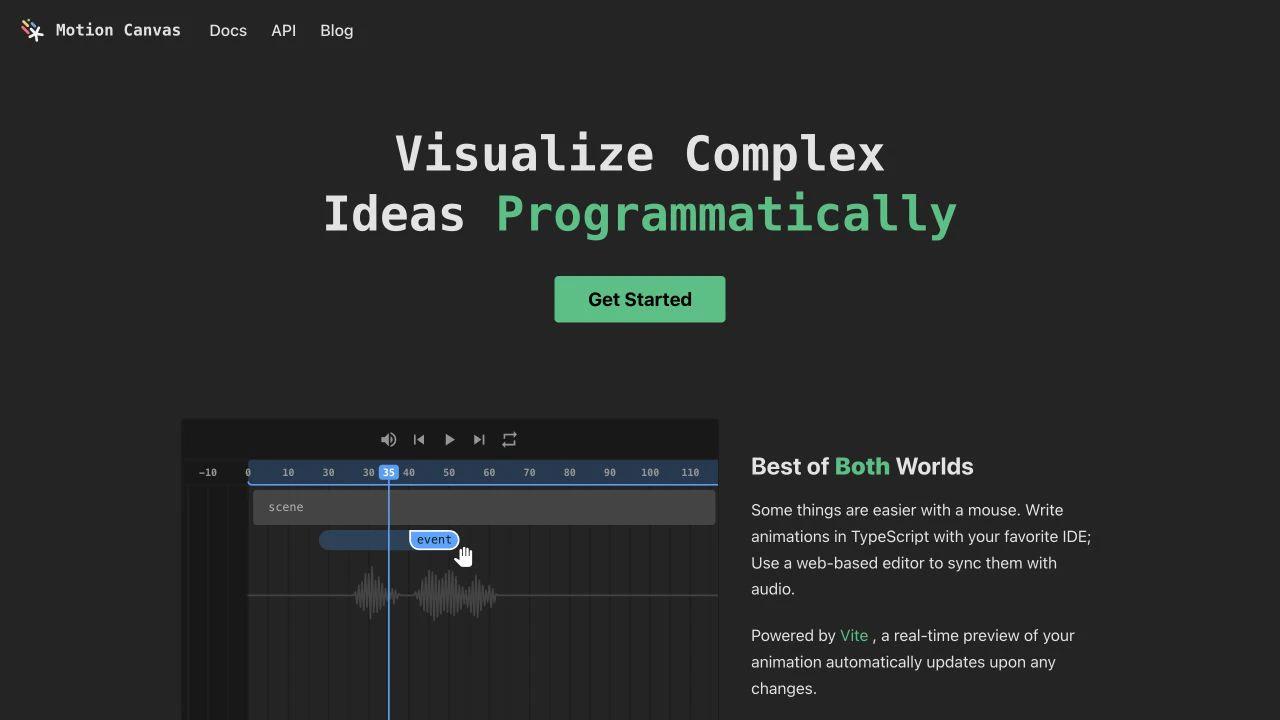The image size is (1280, 720).
Task: Click the 110 tick on timeline ruler
Action: point(690,472)
